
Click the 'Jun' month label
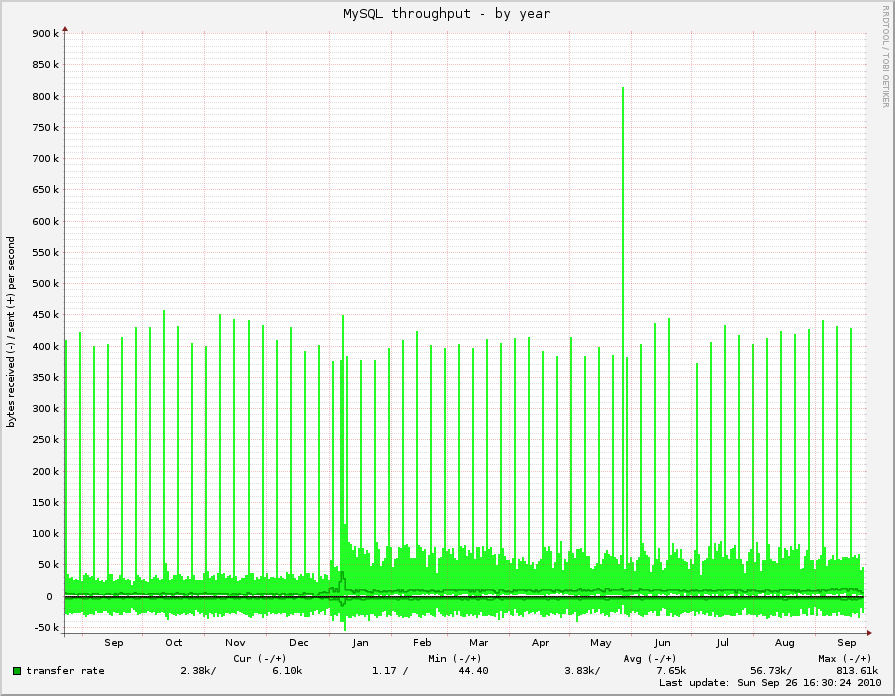[662, 643]
